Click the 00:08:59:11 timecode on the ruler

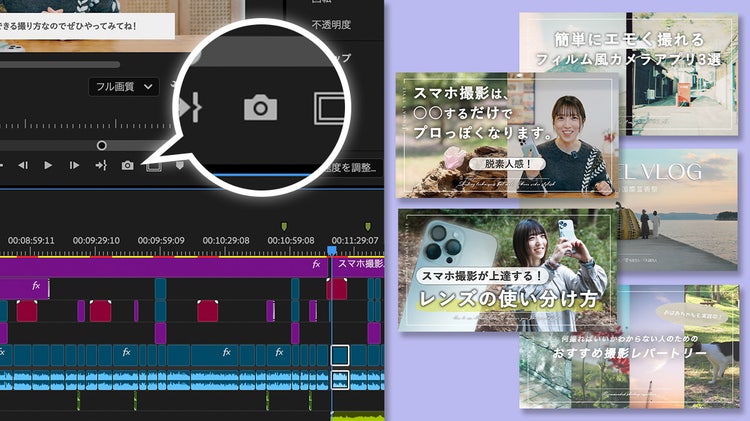click(x=31, y=240)
